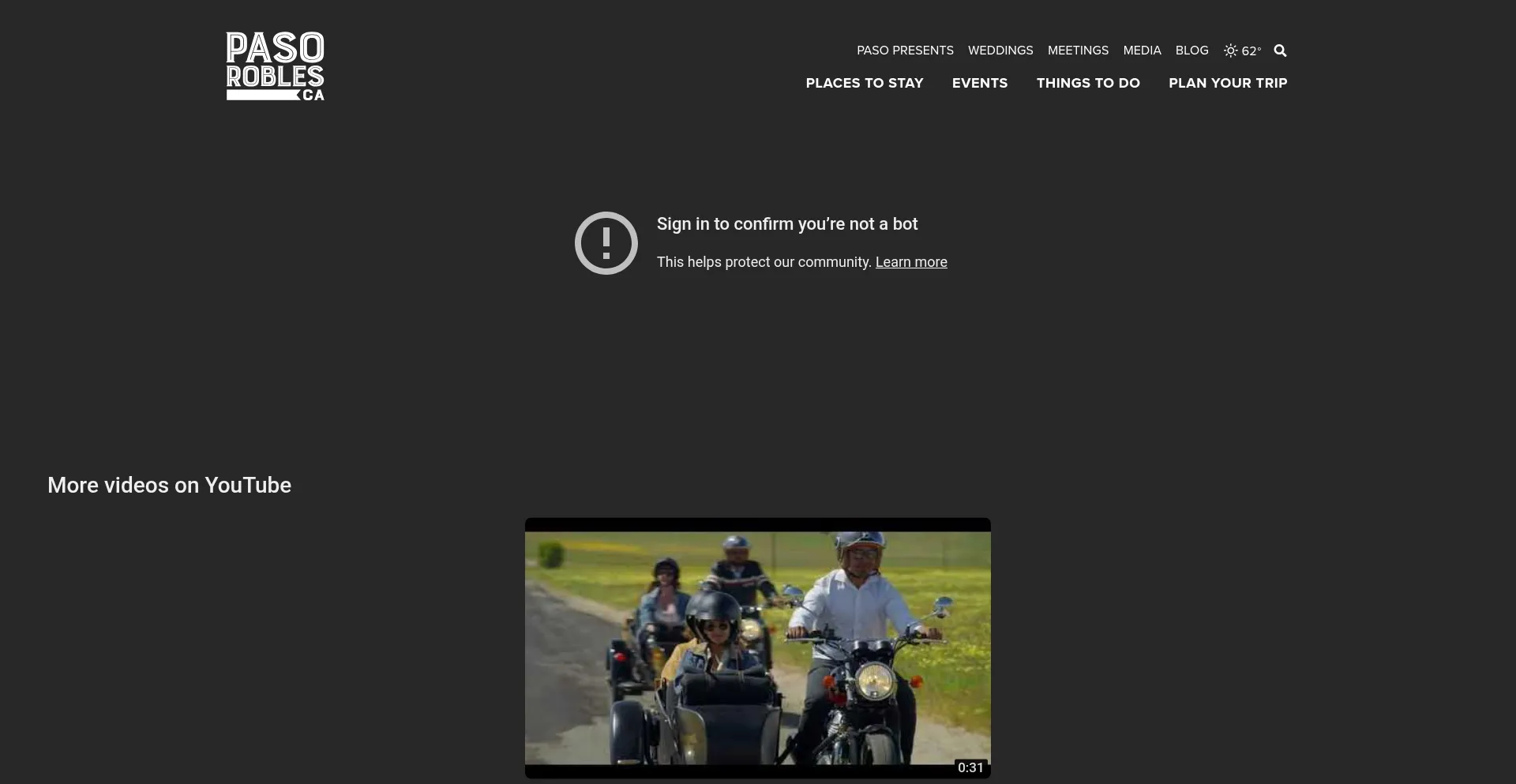This screenshot has width=1516, height=784.
Task: Open site search with magnifier icon
Action: point(1280,51)
